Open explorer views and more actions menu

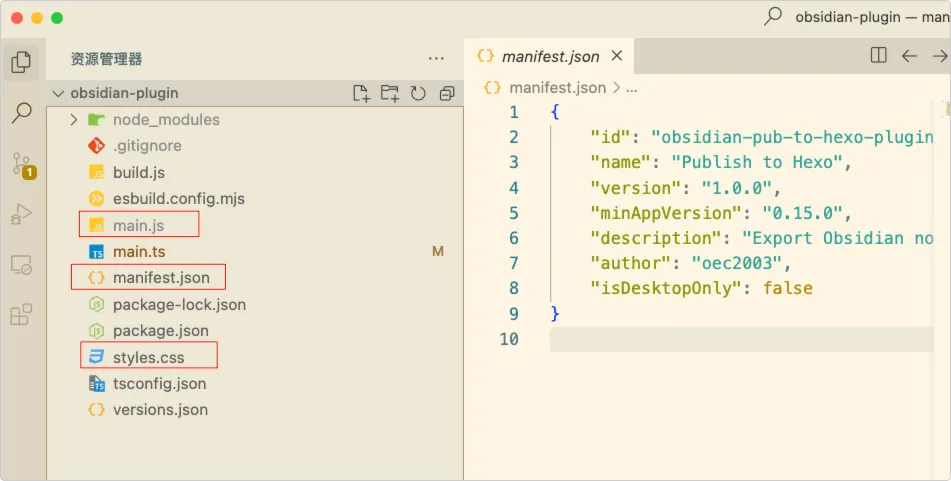436,59
